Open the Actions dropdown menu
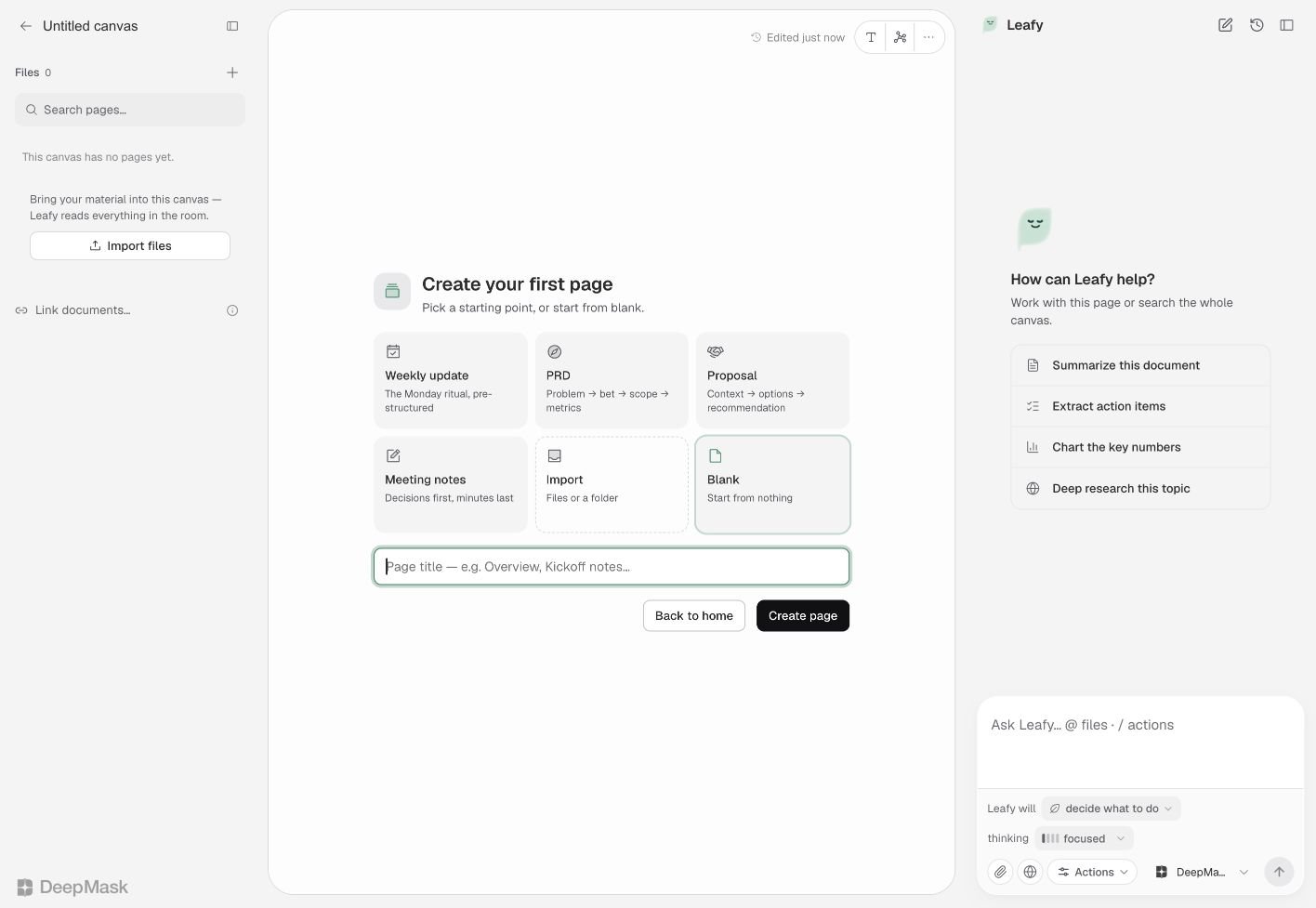Viewport: 1316px width, 908px height. point(1092,872)
